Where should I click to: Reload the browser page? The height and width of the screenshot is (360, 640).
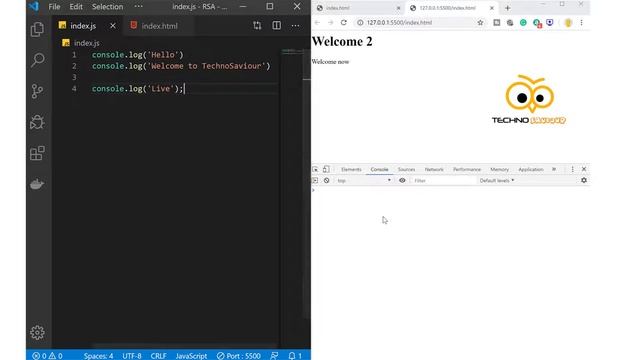[x=344, y=22]
